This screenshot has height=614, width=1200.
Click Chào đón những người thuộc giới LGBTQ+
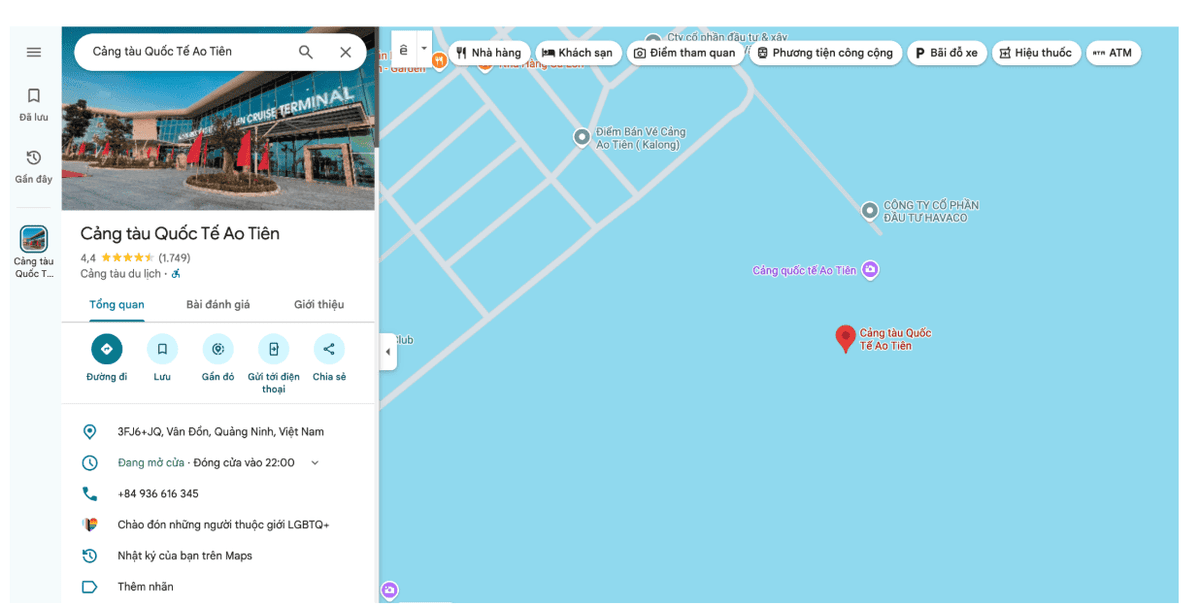click(x=223, y=525)
